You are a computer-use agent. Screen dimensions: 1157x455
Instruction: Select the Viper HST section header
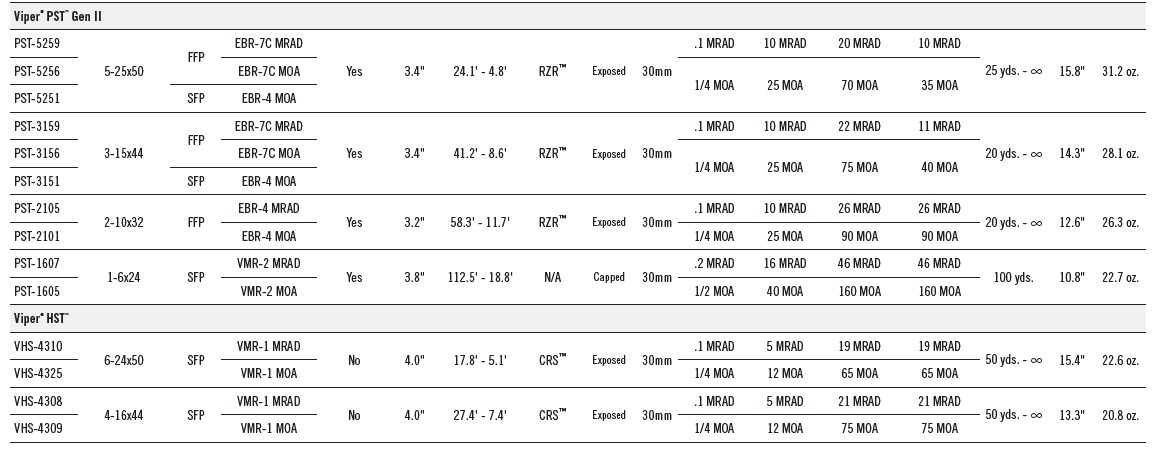click(x=41, y=318)
